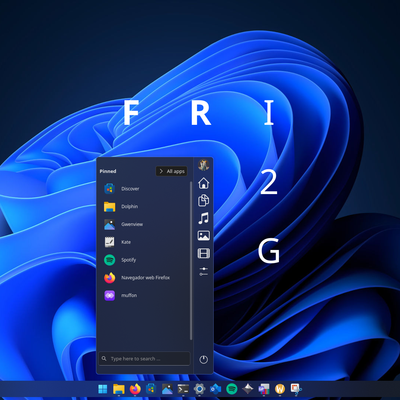Open the terminal from taskbar
400x400 pixels.
coord(183,389)
